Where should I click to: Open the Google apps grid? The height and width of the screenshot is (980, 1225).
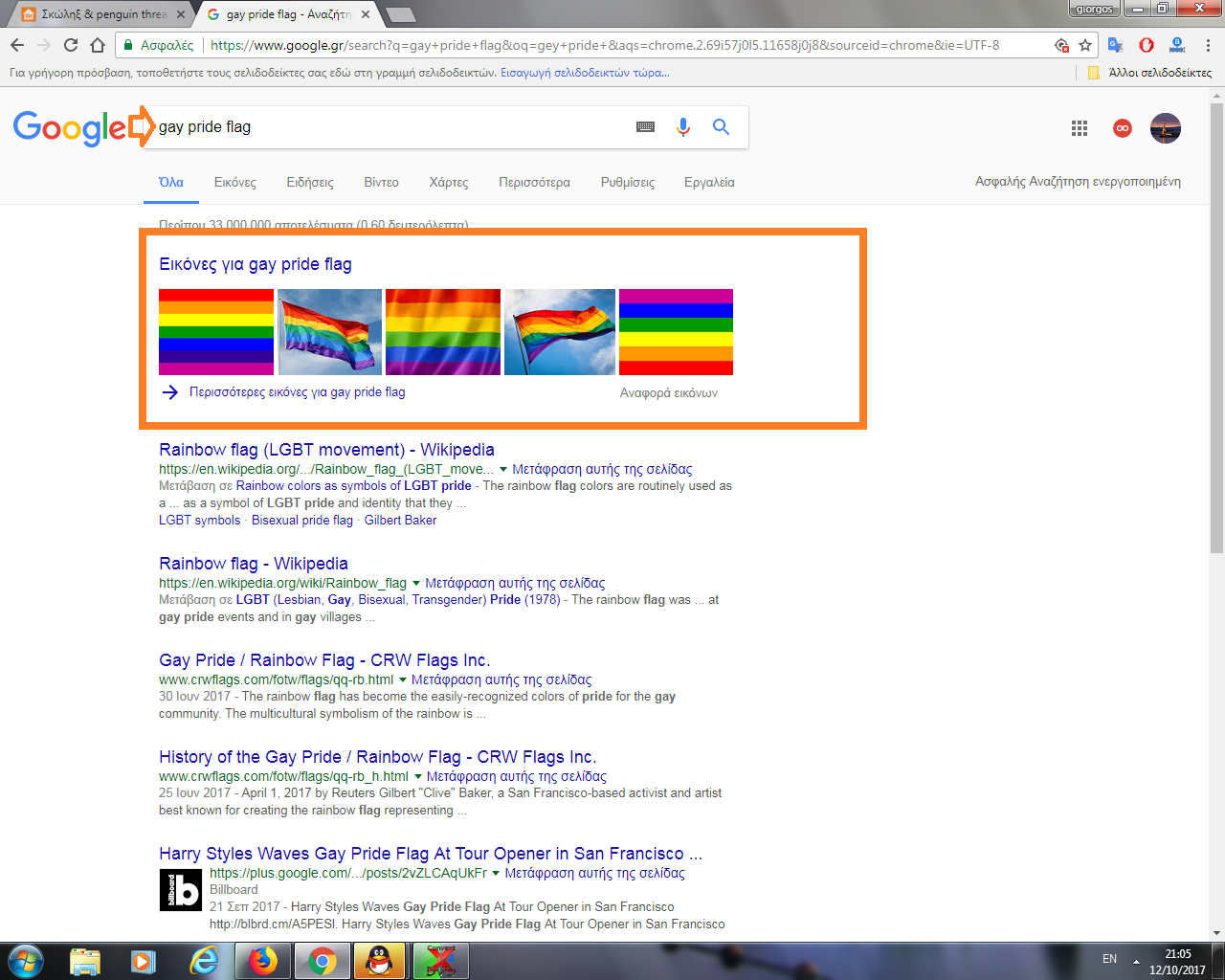point(1080,128)
